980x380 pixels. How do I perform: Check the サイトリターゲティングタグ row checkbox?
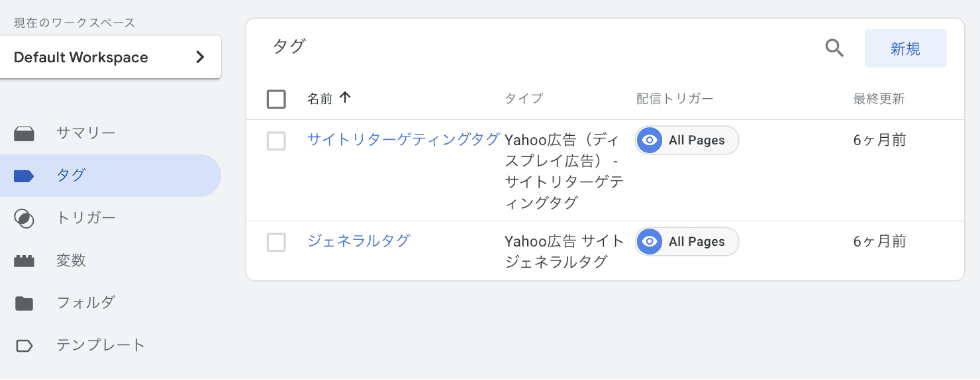[x=276, y=141]
